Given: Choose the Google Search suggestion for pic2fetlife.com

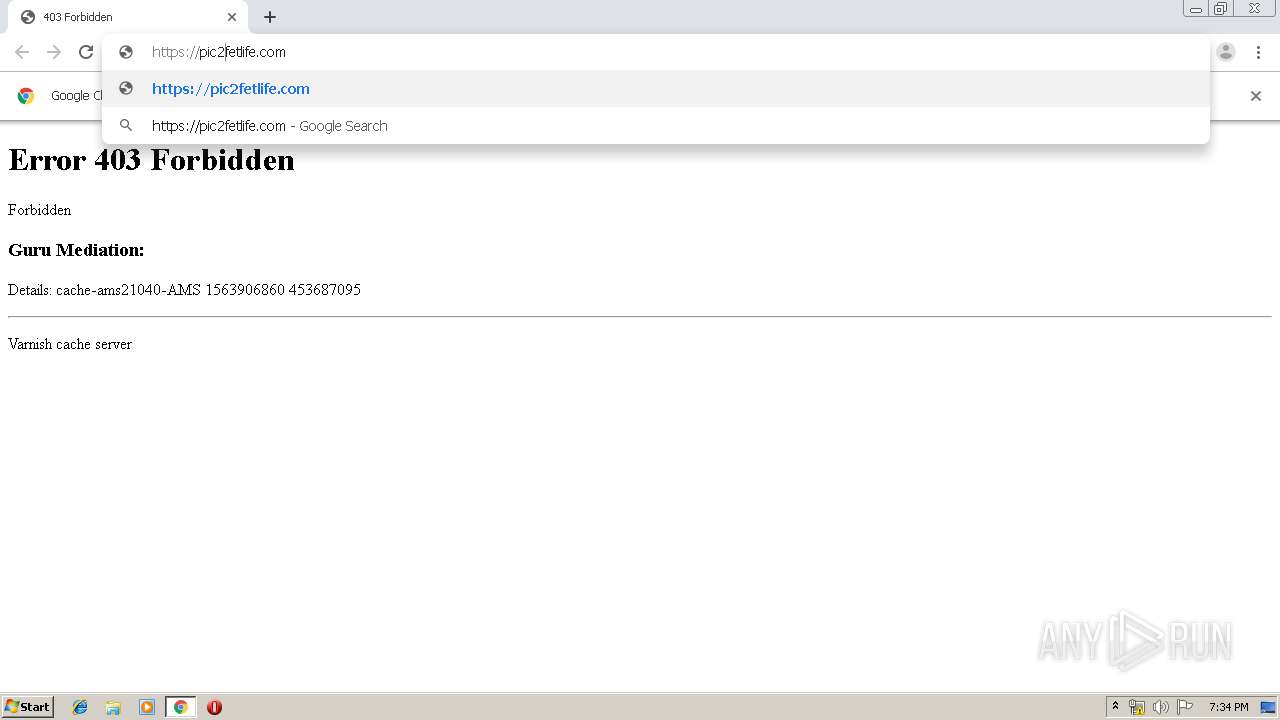Looking at the screenshot, I should click(x=656, y=126).
